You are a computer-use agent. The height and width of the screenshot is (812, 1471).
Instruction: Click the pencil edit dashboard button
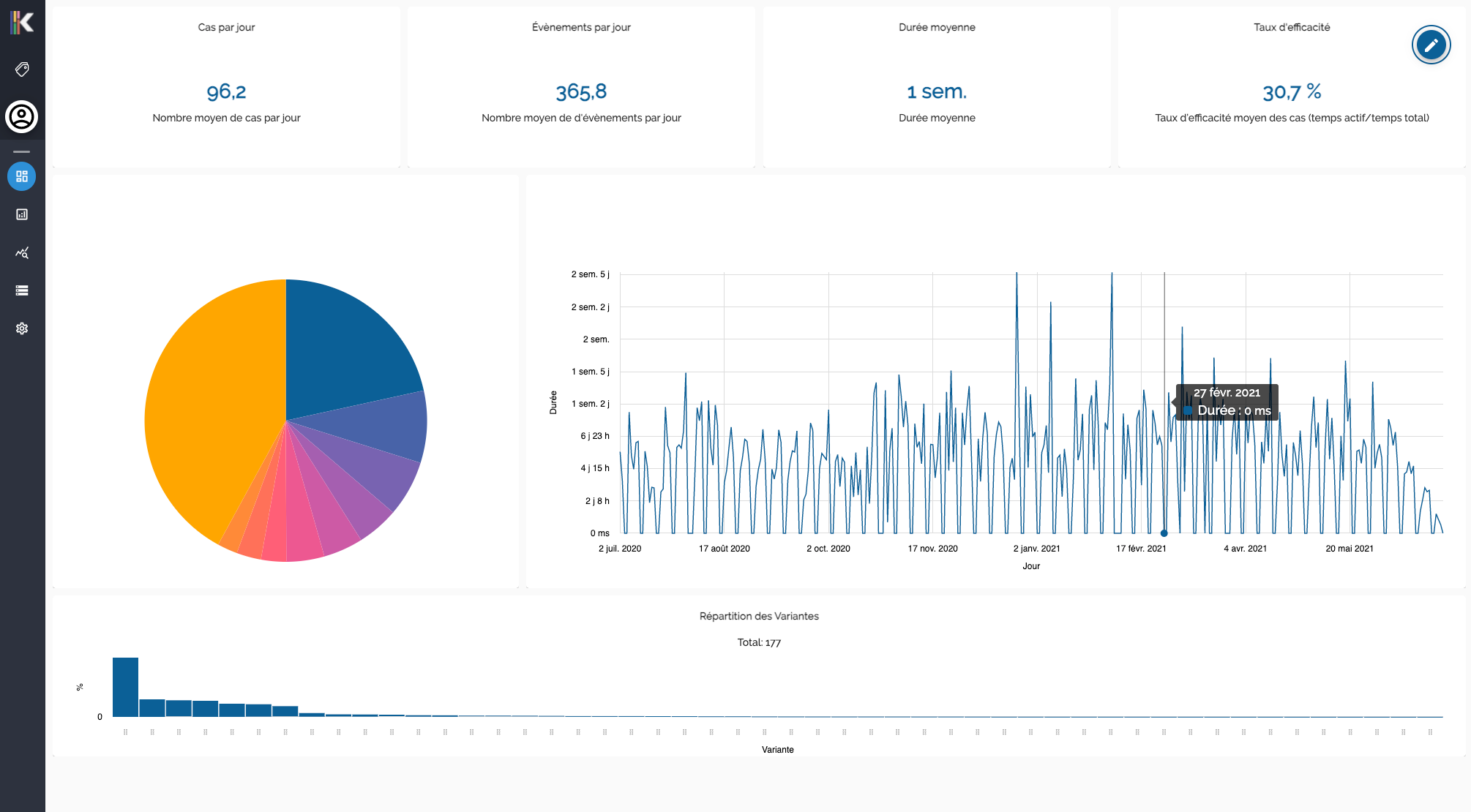1431,45
